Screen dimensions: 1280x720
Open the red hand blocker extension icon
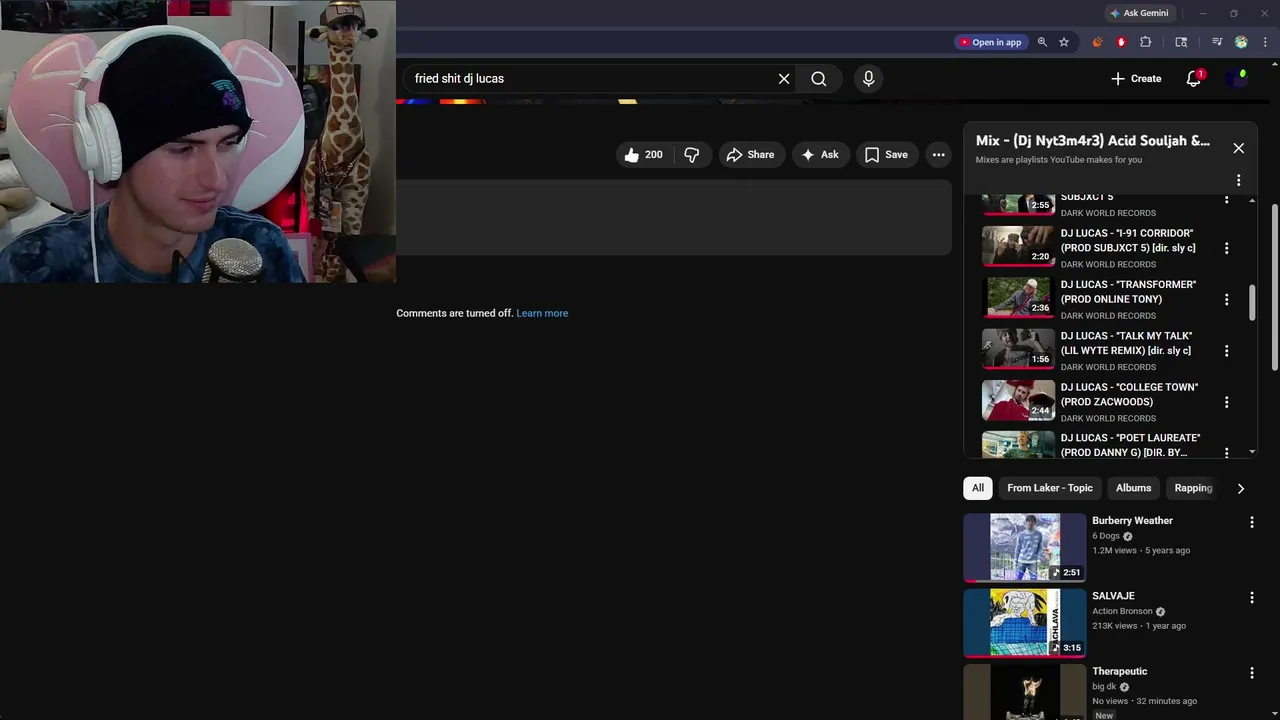(x=1121, y=42)
